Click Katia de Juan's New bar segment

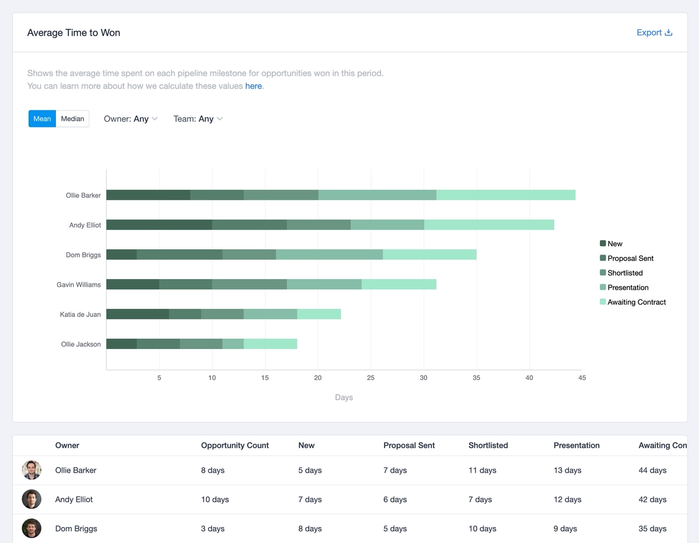tap(137, 314)
